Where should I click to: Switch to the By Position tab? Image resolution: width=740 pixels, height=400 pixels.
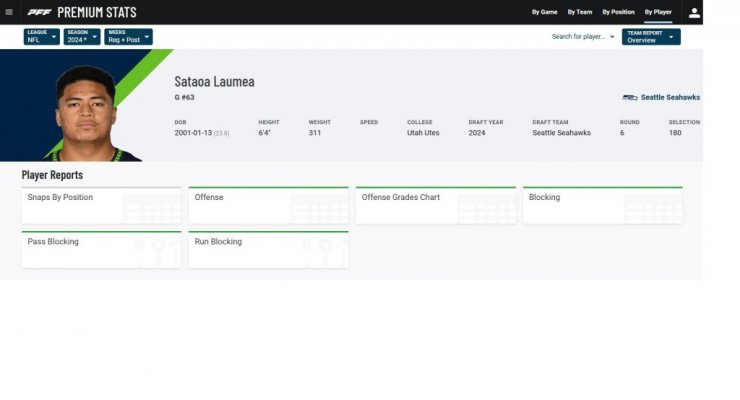[618, 12]
